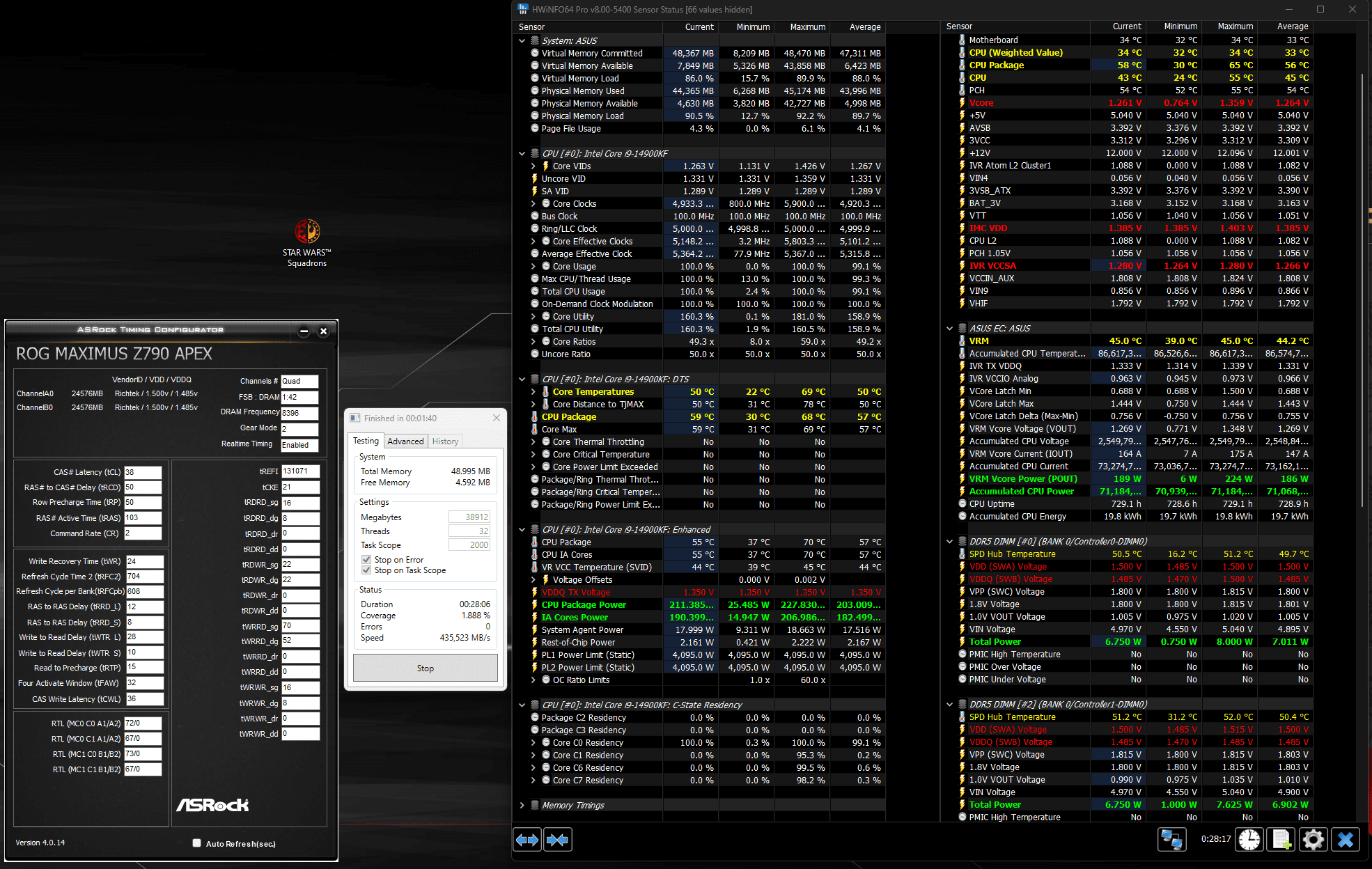This screenshot has height=869, width=1372.
Task: Click the blue X close-sensors icon in HWiNFO
Action: [1346, 840]
